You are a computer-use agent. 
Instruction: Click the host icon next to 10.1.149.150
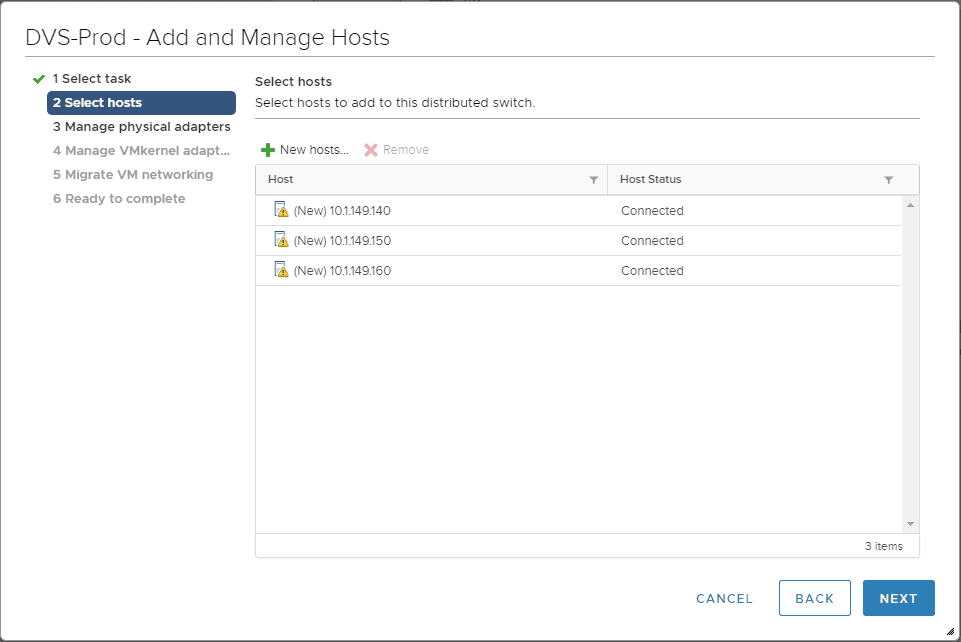tap(279, 240)
